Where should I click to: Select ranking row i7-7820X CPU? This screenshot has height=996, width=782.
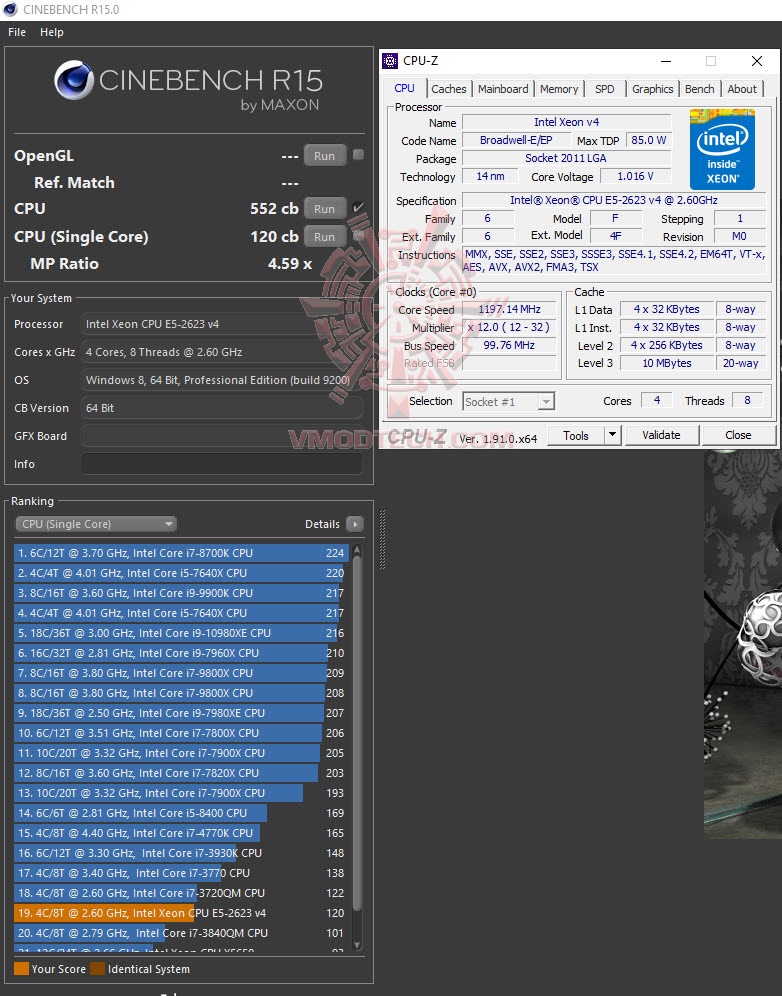pyautogui.click(x=182, y=773)
